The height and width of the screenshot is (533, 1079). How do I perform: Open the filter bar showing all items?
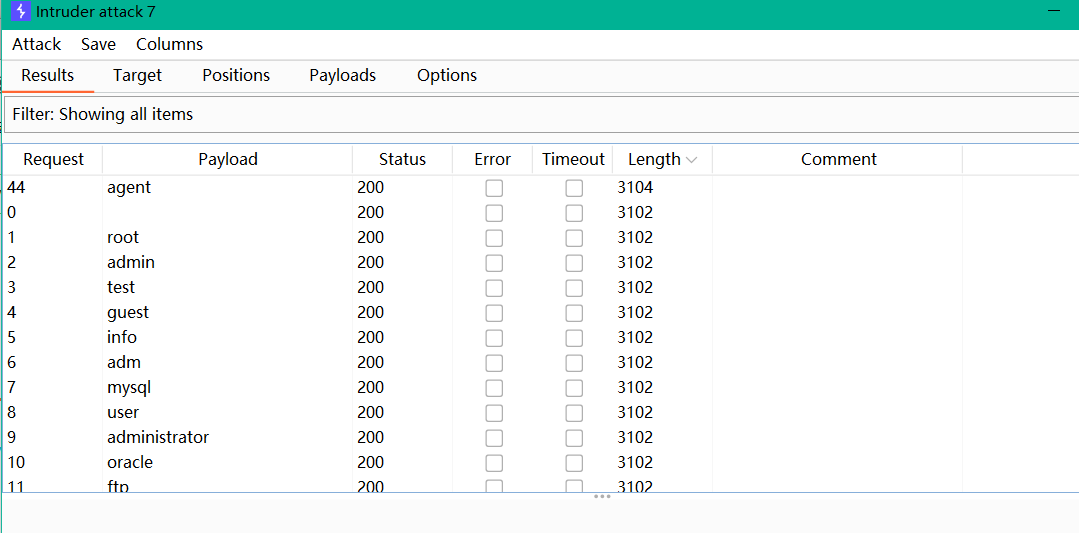coord(540,115)
